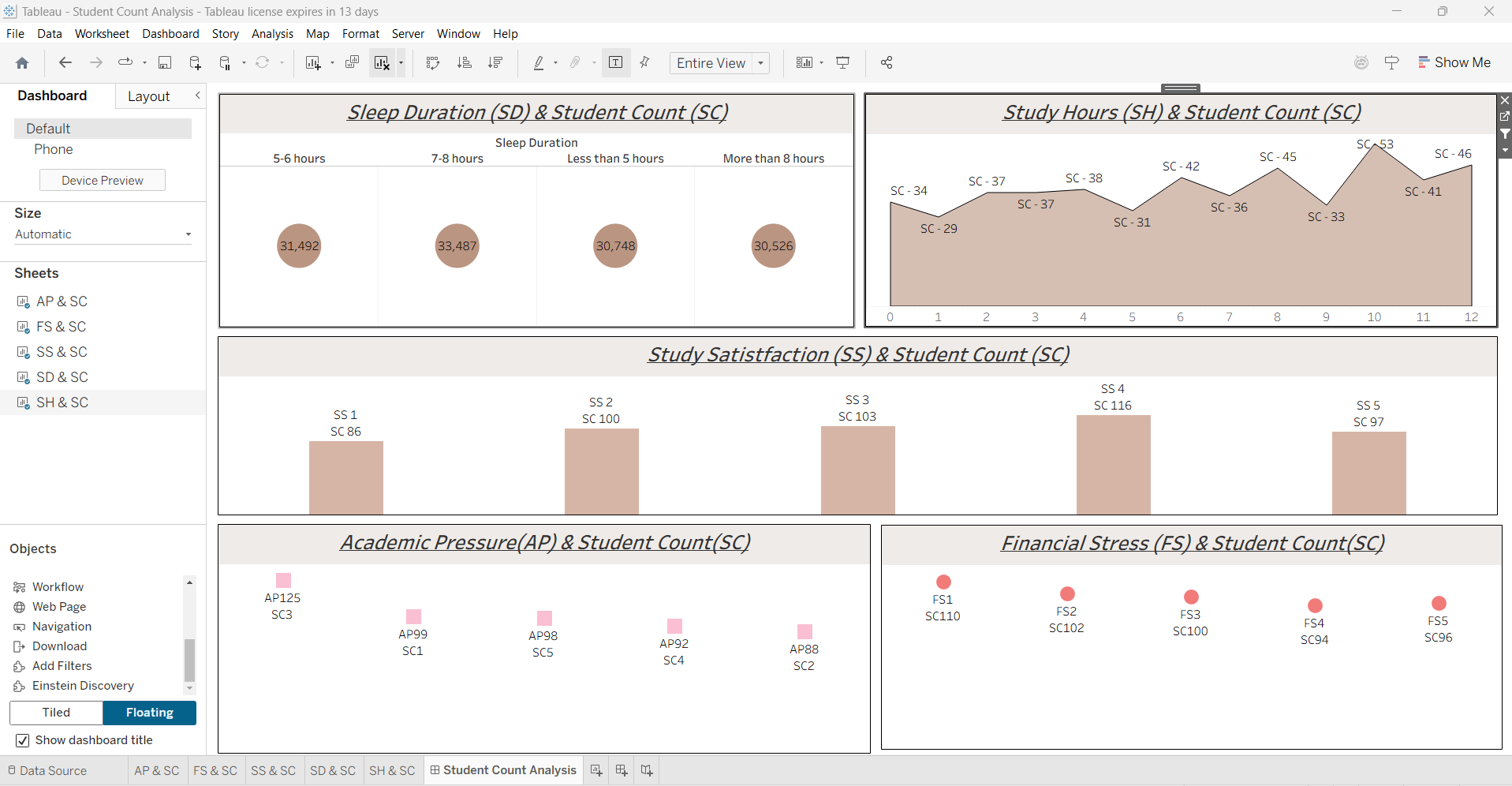Open the Data Source tab
Image resolution: width=1512 pixels, height=786 pixels.
[x=47, y=771]
